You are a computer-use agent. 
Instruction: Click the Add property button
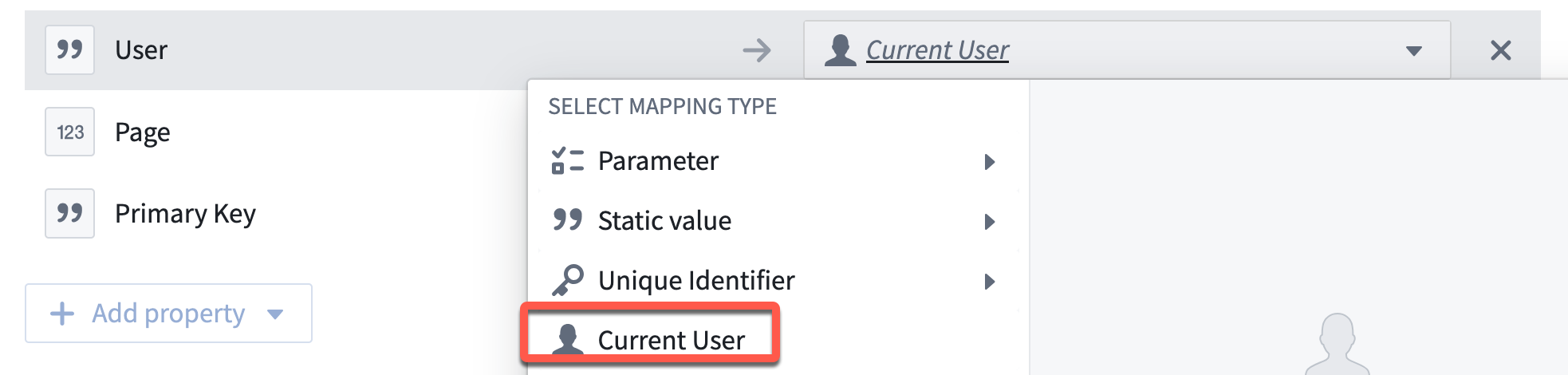click(168, 313)
